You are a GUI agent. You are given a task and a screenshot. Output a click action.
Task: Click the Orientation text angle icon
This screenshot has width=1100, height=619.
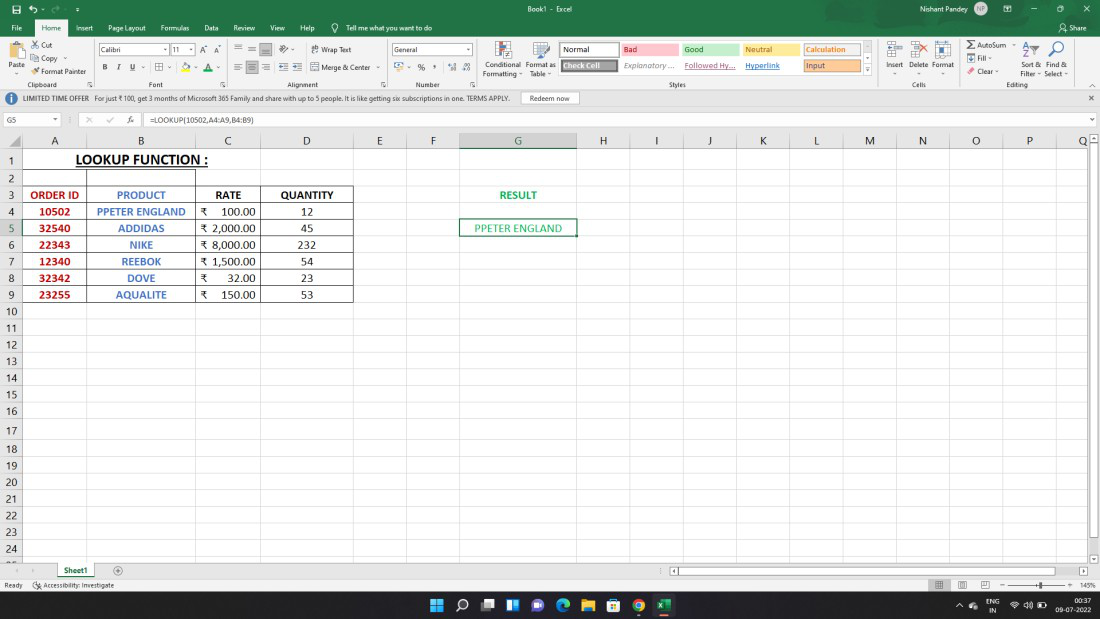coord(283,49)
